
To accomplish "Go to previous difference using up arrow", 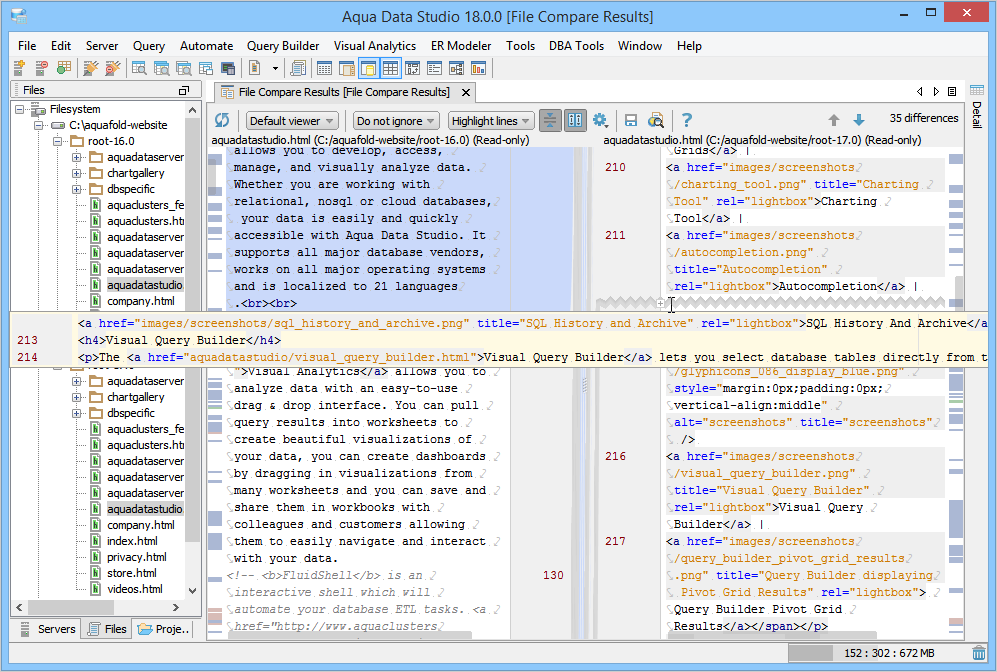I will pyautogui.click(x=834, y=120).
